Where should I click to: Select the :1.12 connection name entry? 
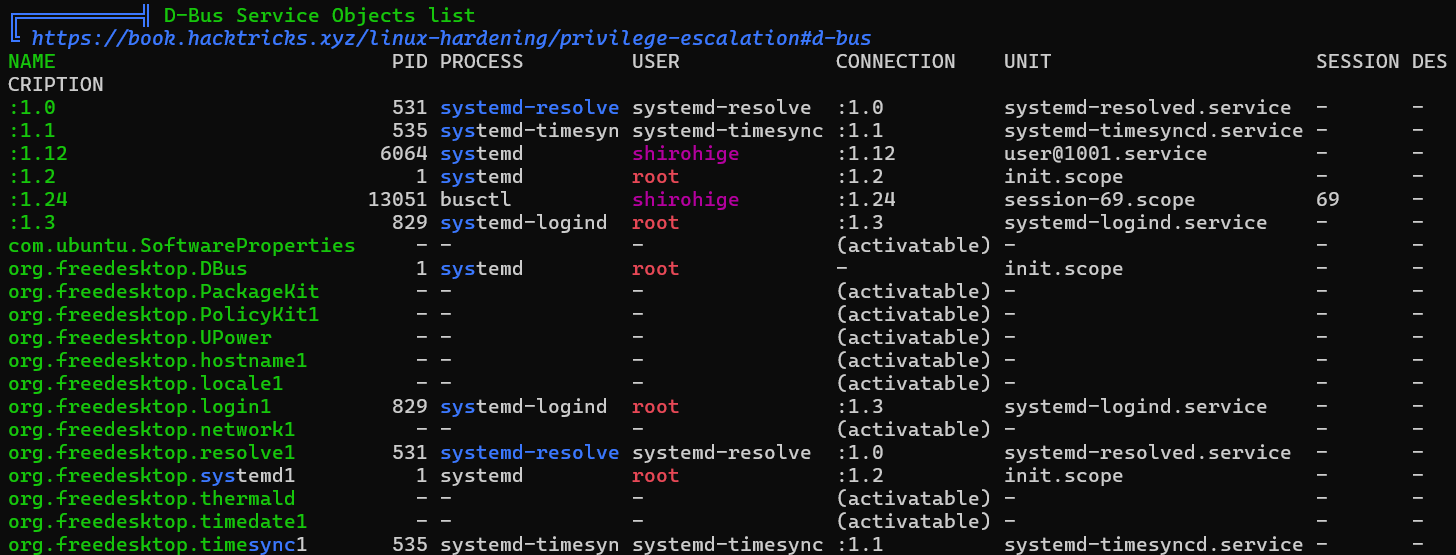38,153
